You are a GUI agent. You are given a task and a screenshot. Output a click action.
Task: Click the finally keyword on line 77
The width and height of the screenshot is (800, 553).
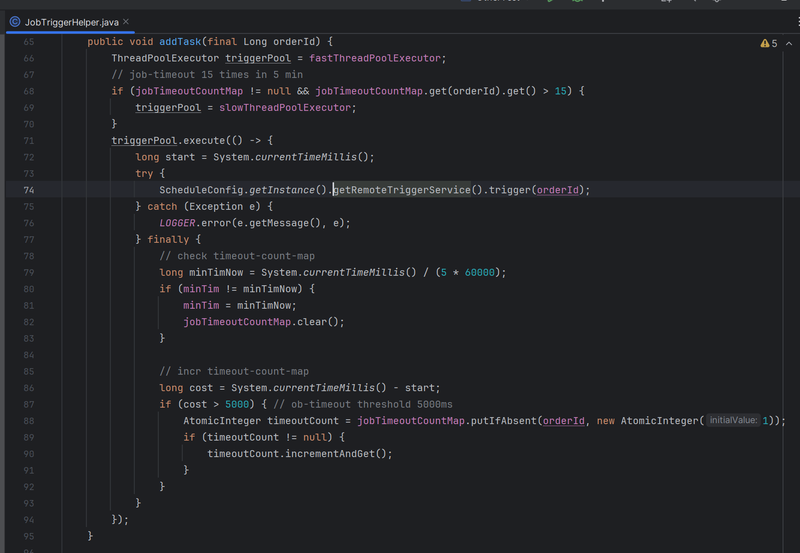(168, 239)
